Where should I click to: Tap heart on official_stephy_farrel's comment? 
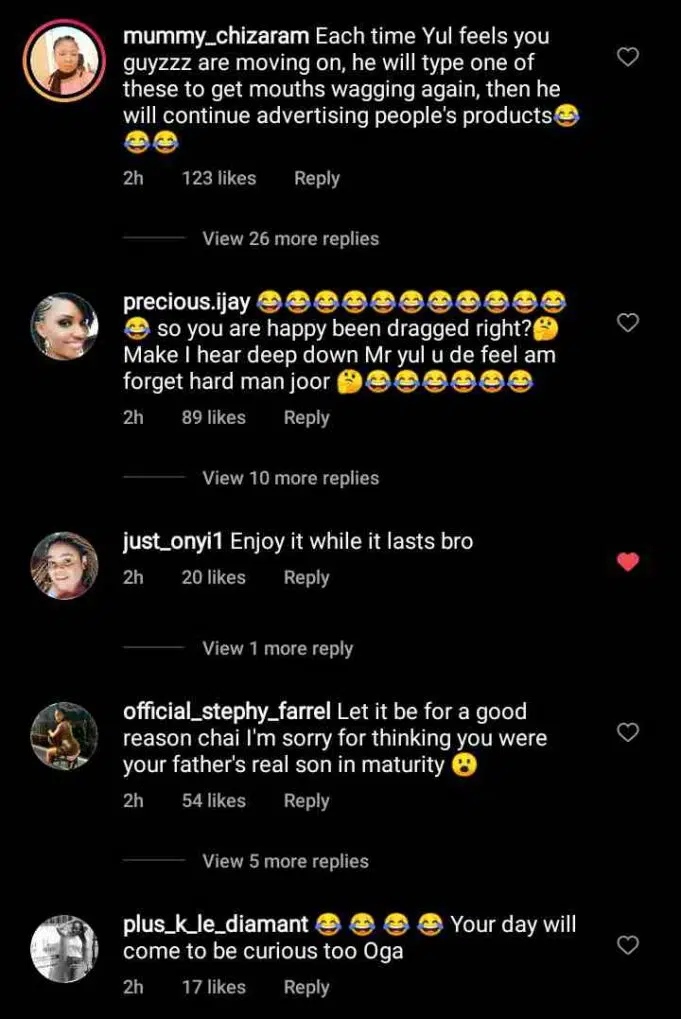tap(627, 733)
